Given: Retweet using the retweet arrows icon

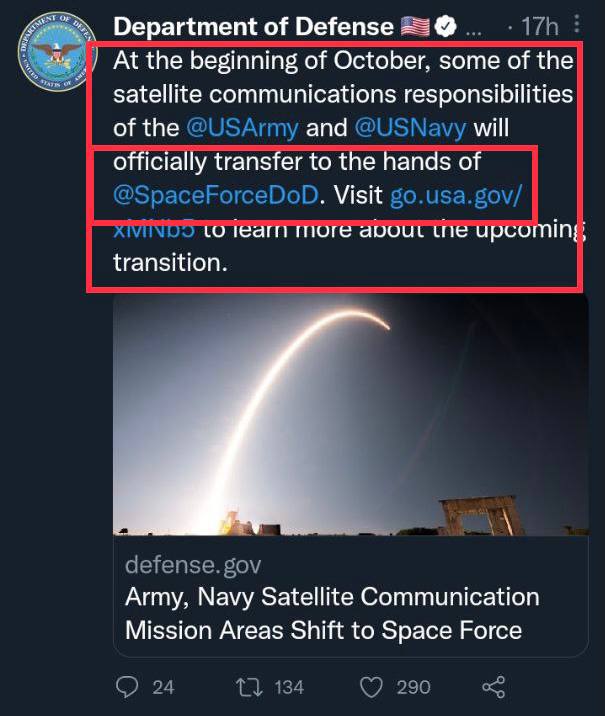Looking at the screenshot, I should pyautogui.click(x=246, y=687).
